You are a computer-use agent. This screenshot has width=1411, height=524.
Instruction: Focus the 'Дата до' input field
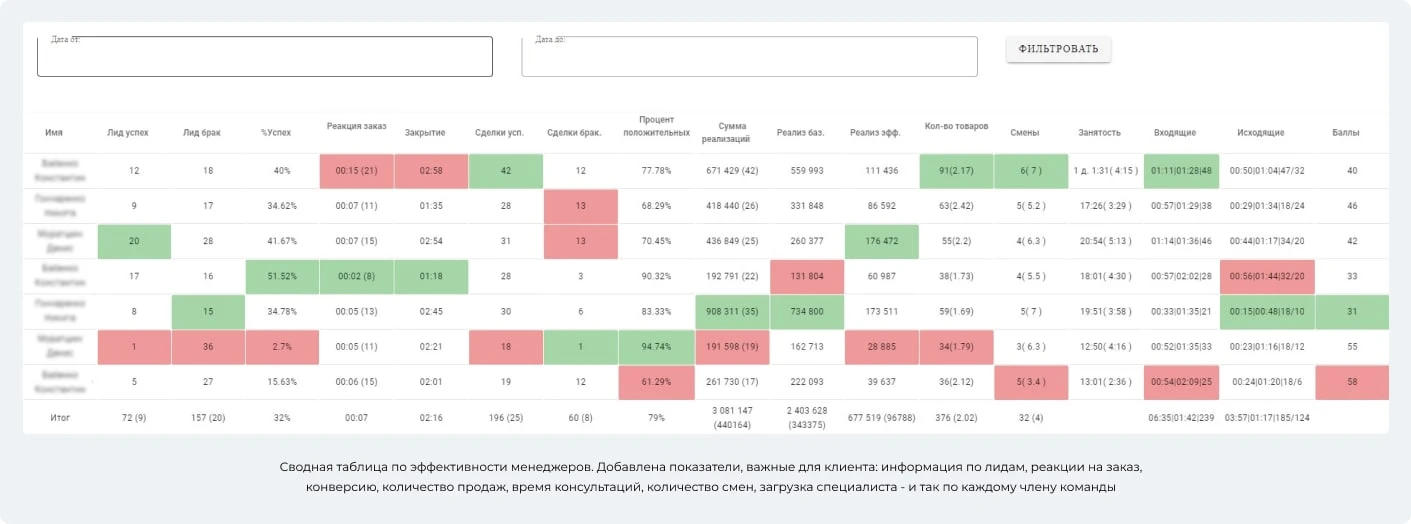[749, 56]
